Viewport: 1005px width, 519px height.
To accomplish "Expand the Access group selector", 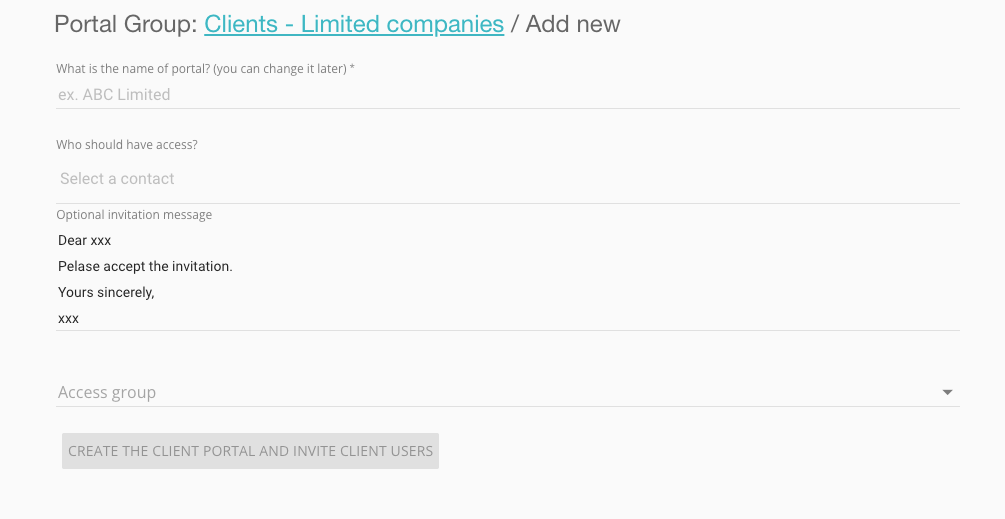I will (500, 393).
